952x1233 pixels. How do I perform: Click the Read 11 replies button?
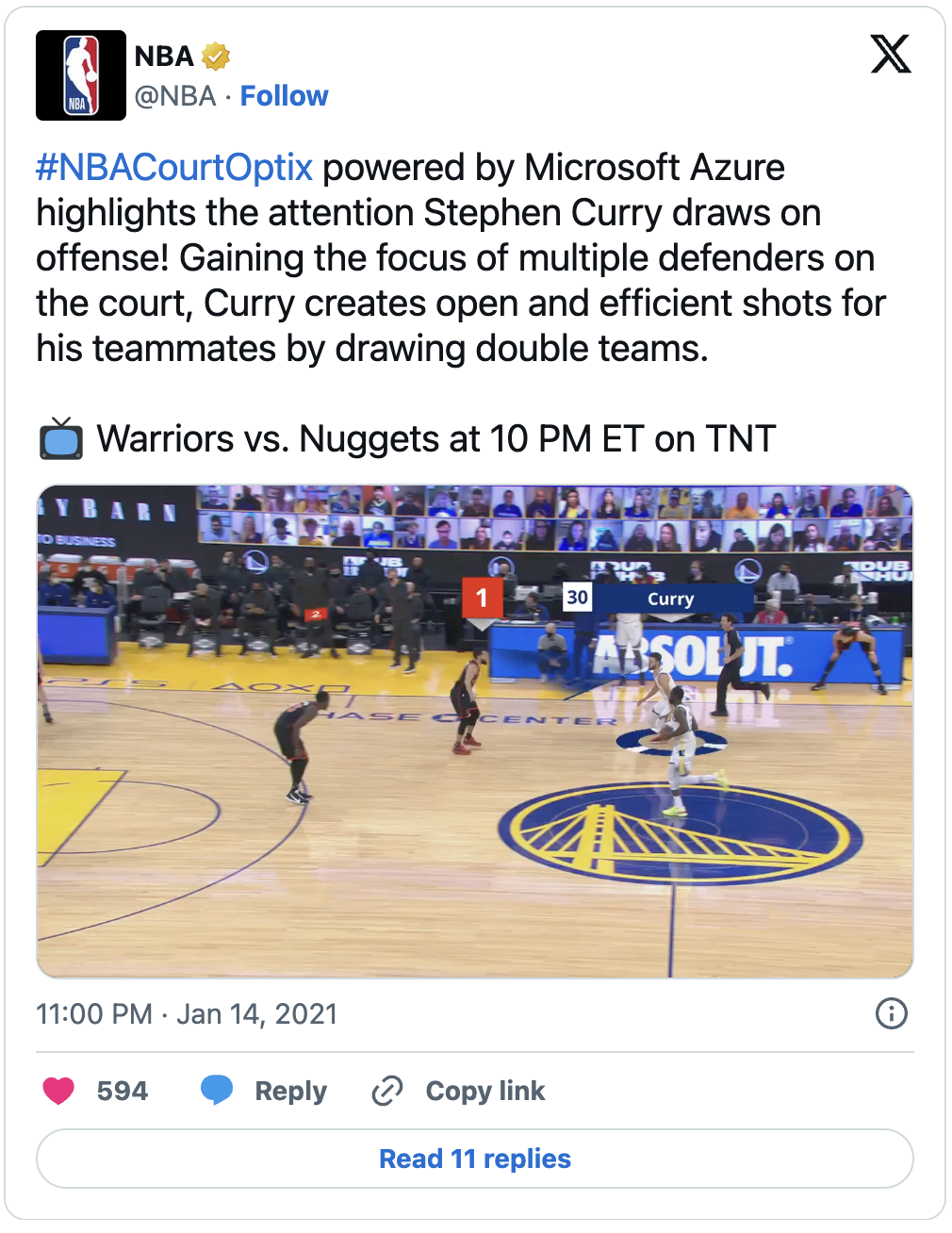[475, 1159]
